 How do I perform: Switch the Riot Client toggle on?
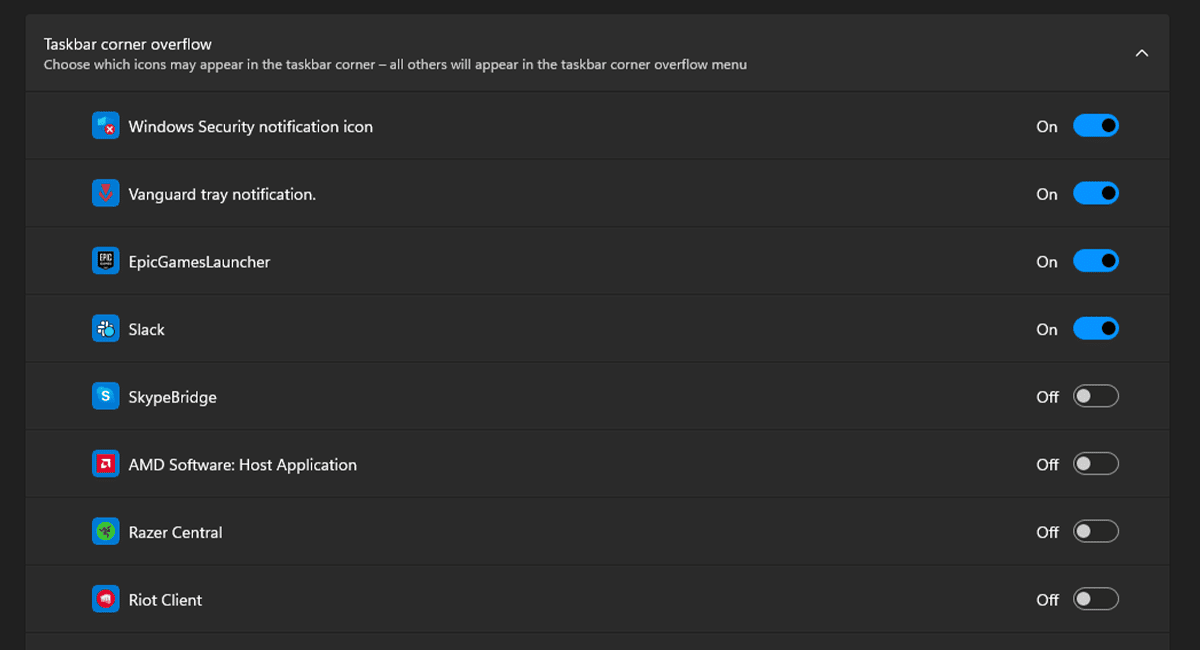coord(1096,599)
